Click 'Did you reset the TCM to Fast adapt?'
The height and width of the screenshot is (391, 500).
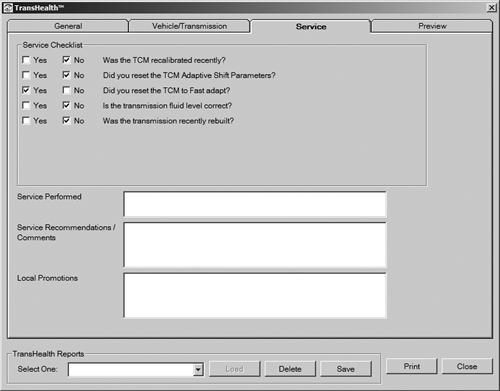coord(166,90)
